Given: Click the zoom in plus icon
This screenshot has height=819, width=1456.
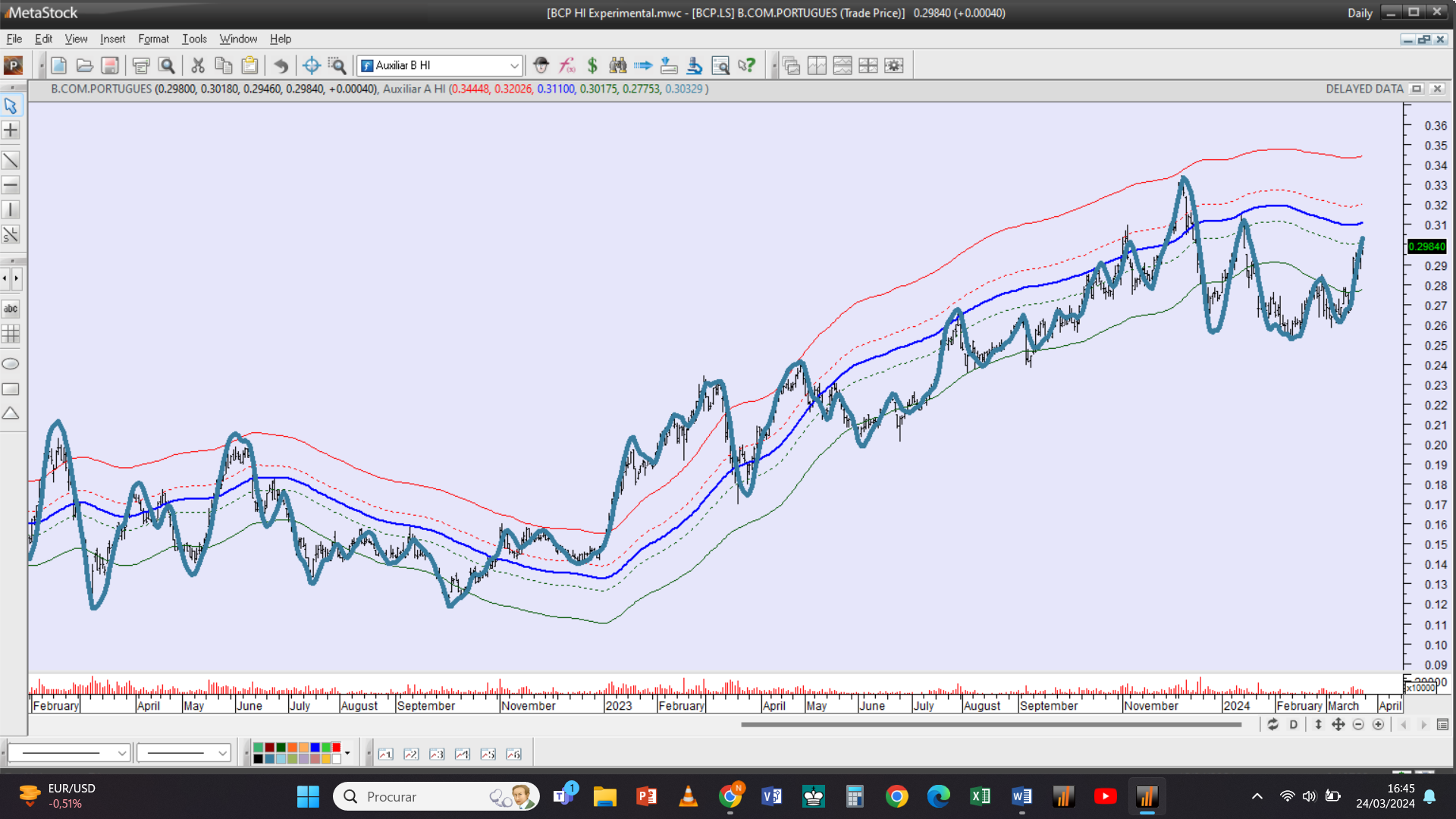Looking at the screenshot, I should (x=1378, y=725).
